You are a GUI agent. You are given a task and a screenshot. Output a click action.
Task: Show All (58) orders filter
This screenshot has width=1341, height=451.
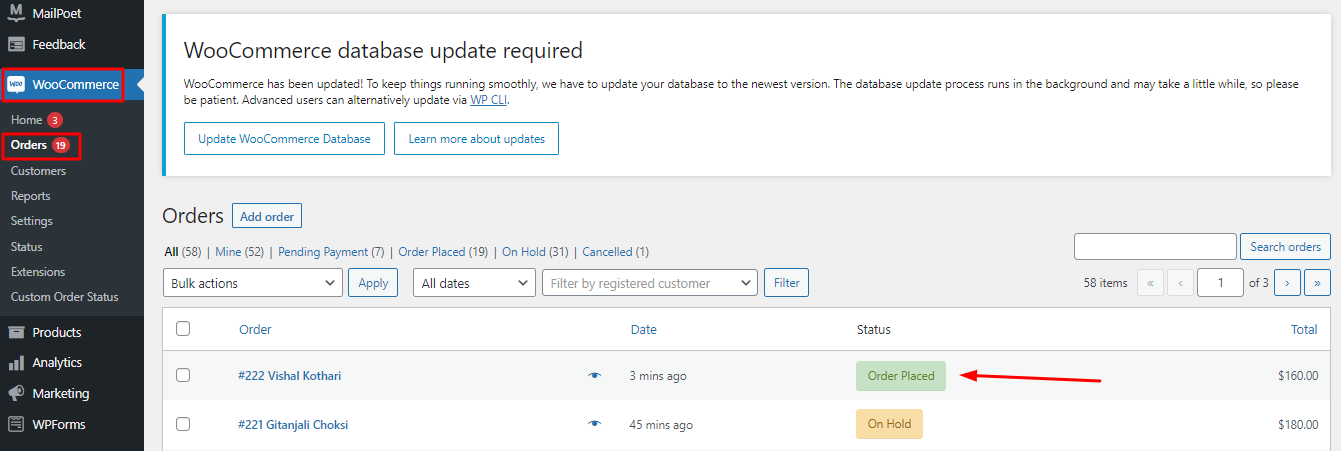[183, 252]
